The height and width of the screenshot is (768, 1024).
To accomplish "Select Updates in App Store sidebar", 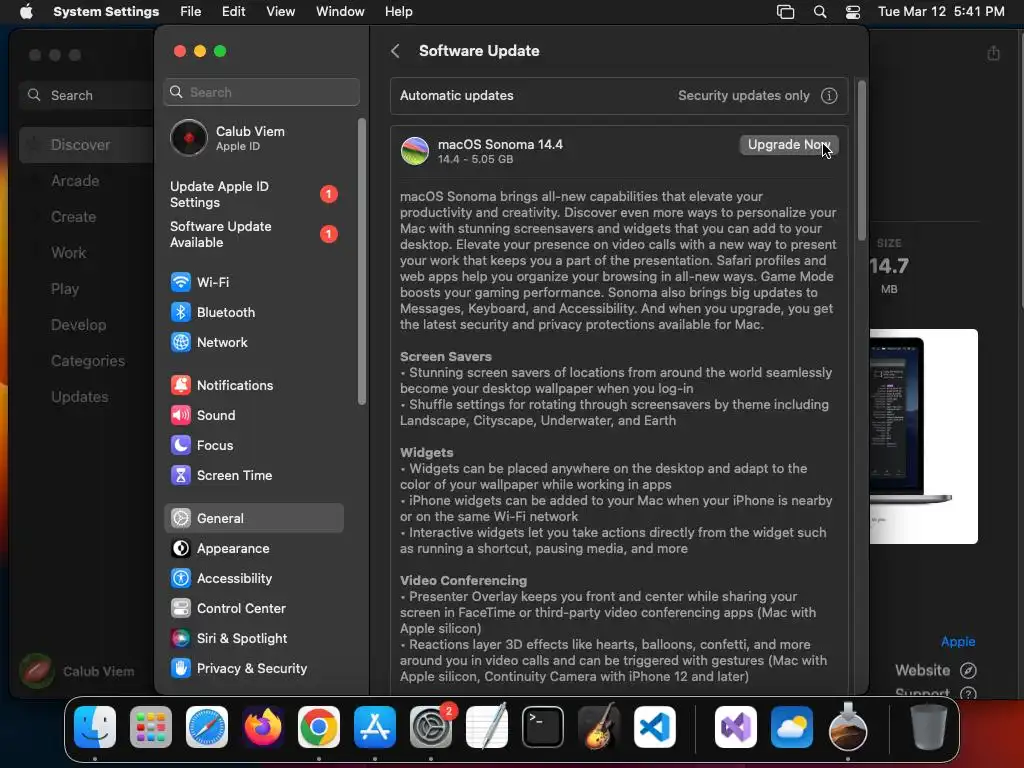I will (x=80, y=396).
